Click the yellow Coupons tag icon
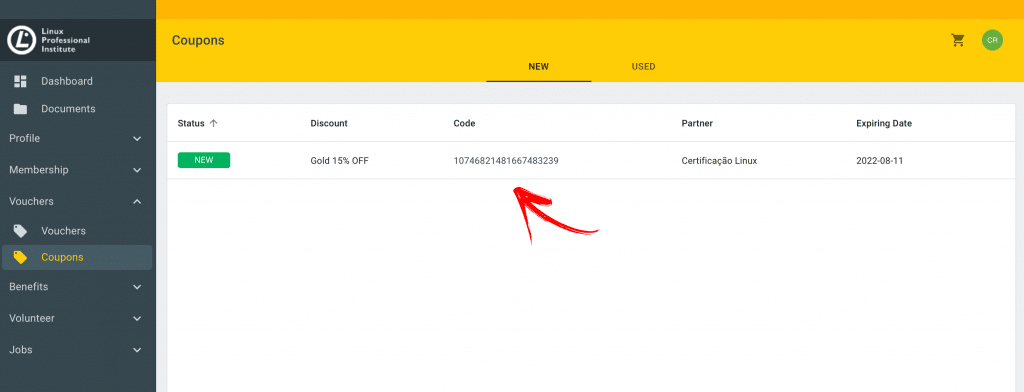 point(20,257)
